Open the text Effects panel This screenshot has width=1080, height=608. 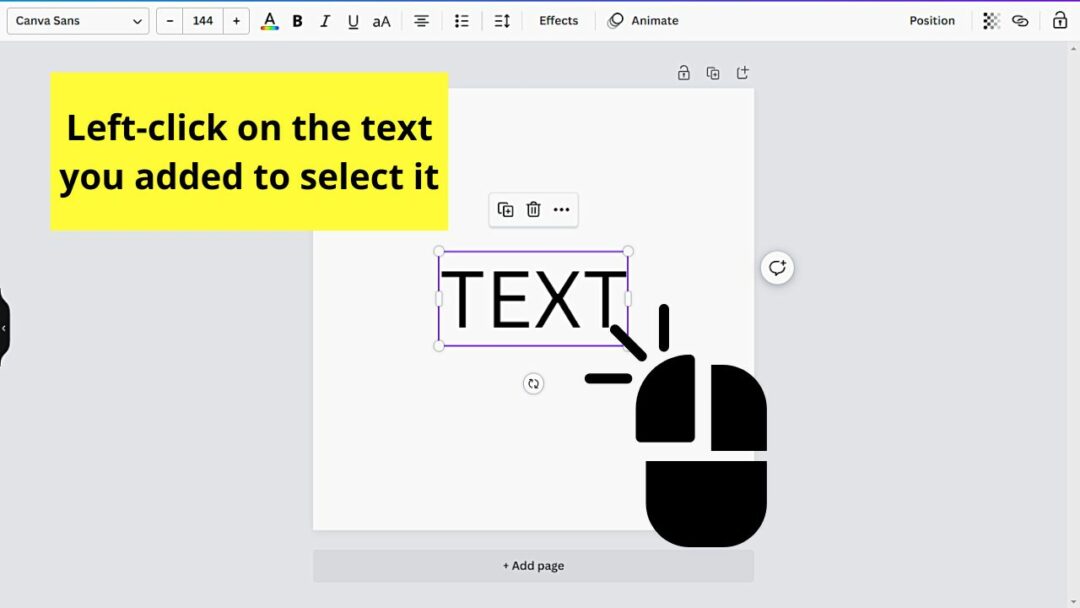point(557,20)
